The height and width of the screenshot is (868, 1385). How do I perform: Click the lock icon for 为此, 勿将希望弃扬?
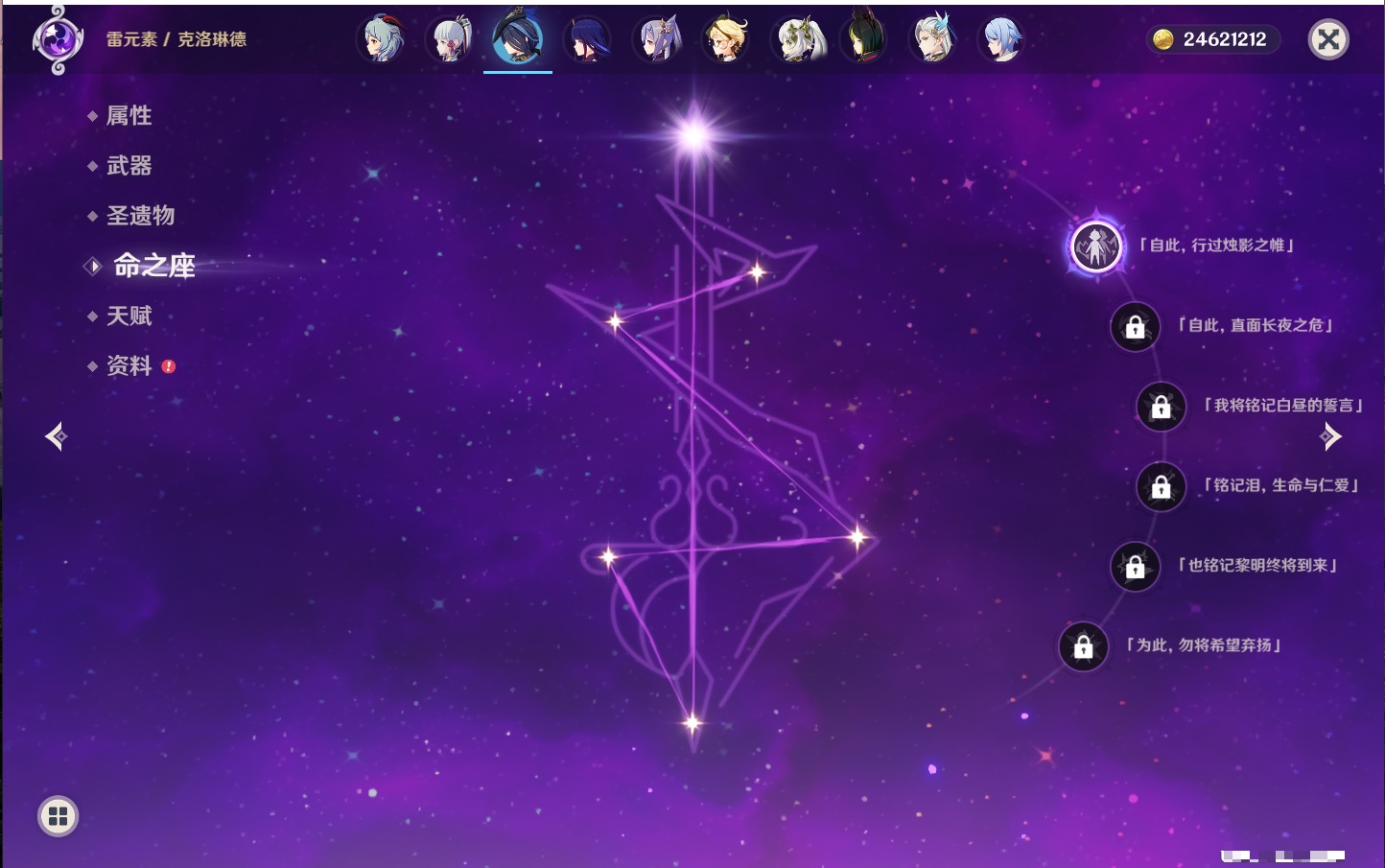click(1083, 647)
